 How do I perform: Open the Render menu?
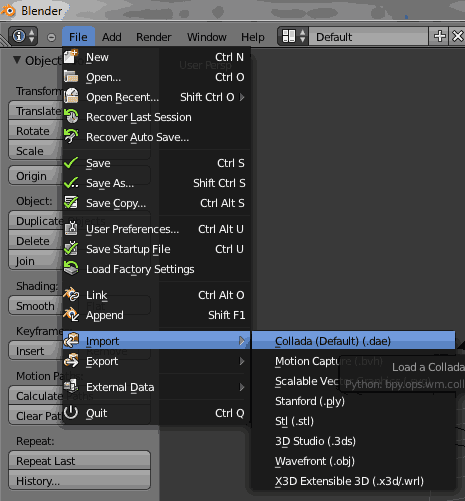click(154, 37)
